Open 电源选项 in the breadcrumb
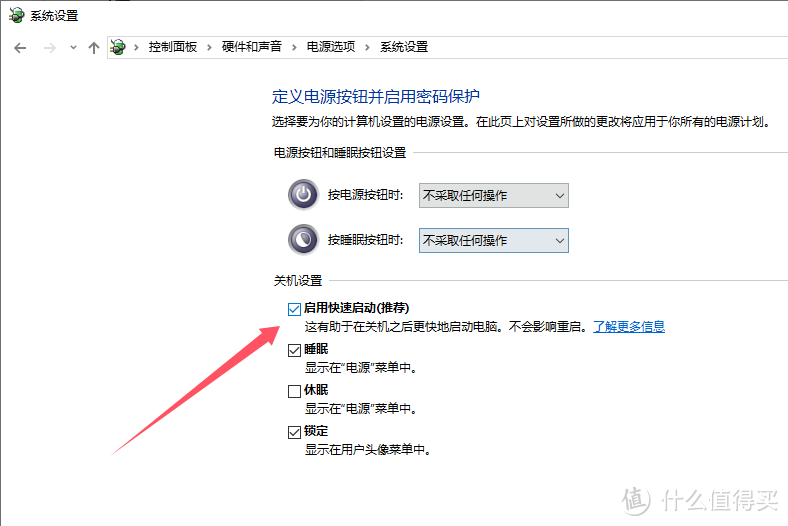The width and height of the screenshot is (788, 526). pyautogui.click(x=331, y=47)
